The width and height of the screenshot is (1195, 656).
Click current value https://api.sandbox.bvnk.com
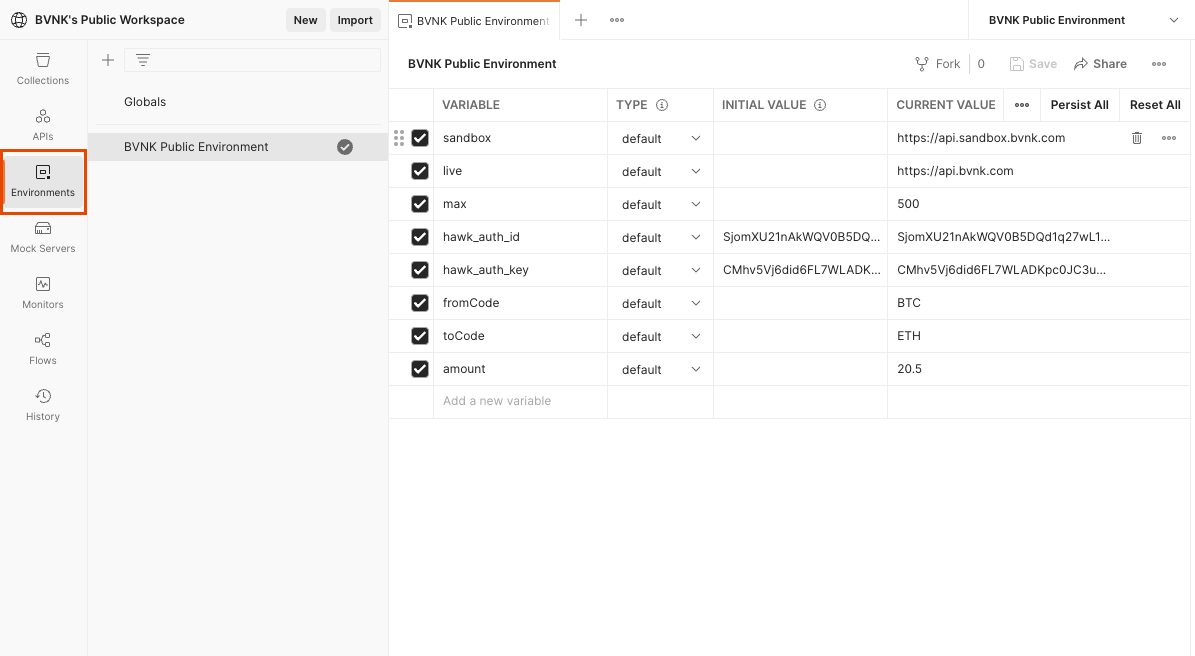[x=981, y=138]
